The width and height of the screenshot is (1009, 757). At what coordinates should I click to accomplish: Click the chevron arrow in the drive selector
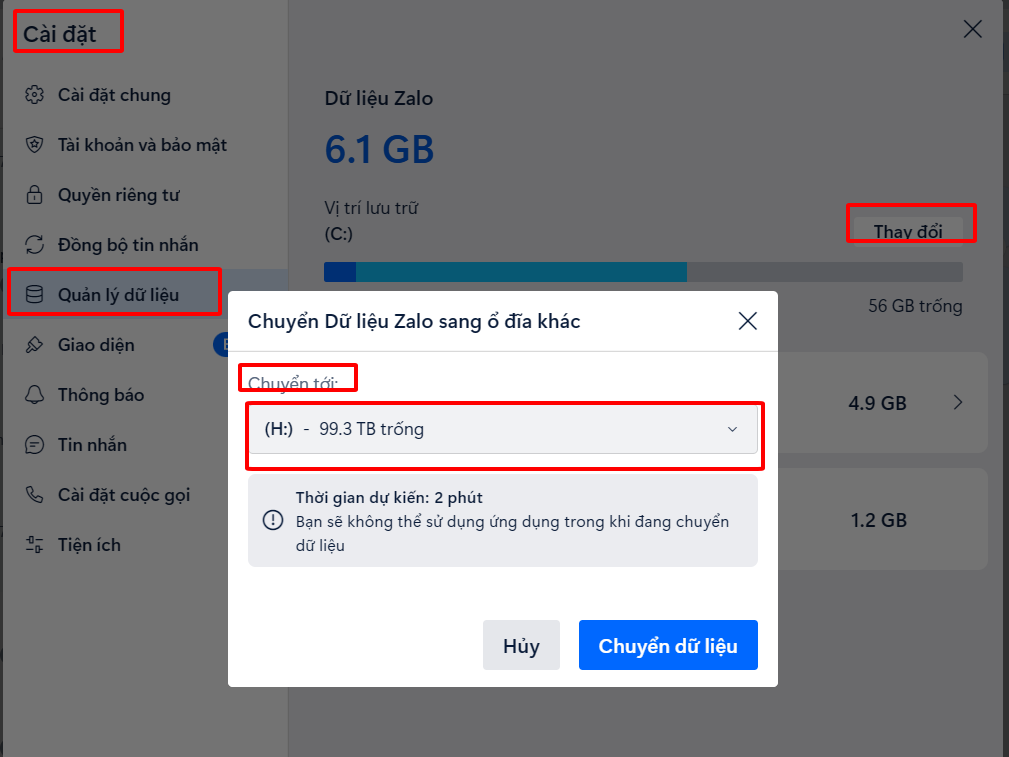(x=732, y=429)
